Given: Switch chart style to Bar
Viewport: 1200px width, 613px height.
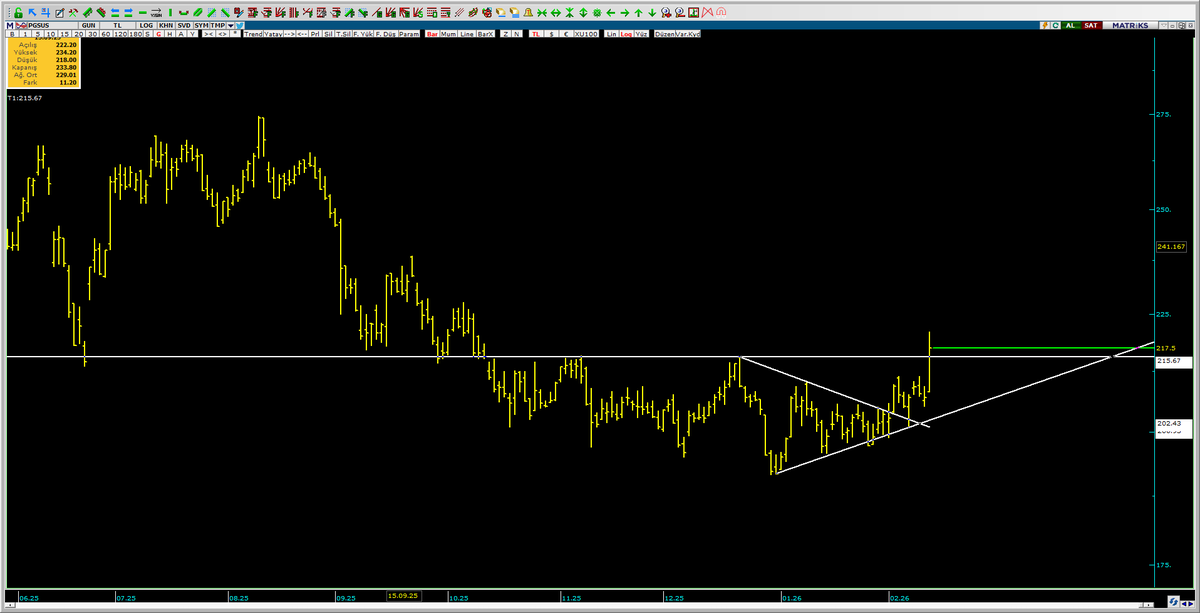Looking at the screenshot, I should pos(432,33).
